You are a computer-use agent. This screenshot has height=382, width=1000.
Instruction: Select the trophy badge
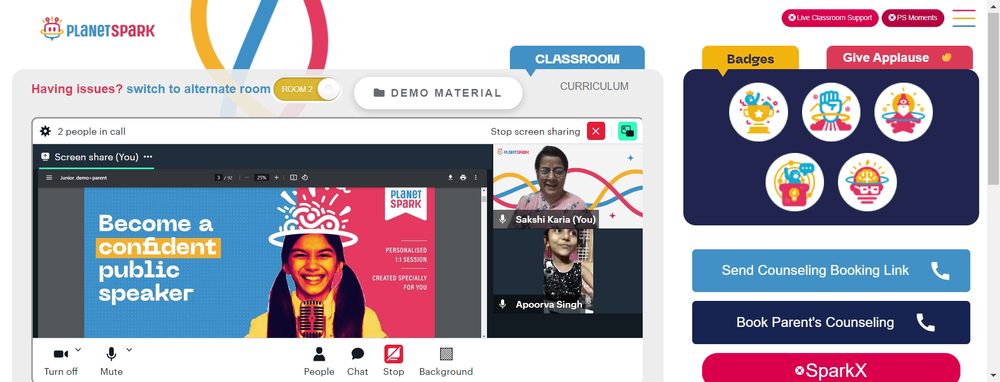pyautogui.click(x=758, y=112)
